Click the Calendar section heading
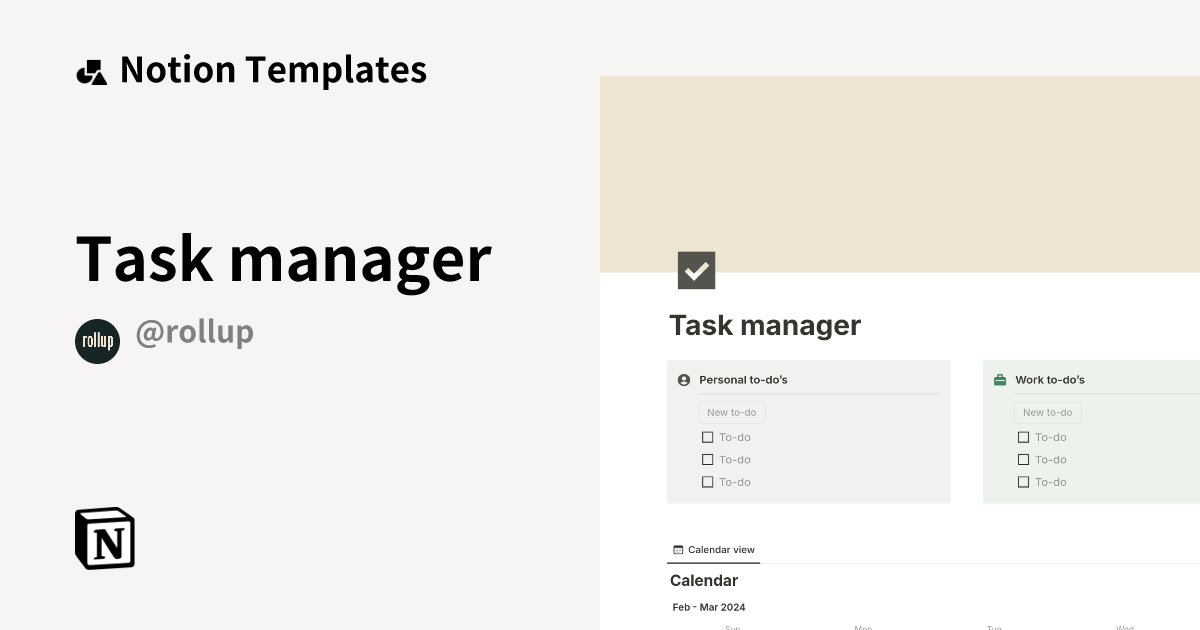 [703, 580]
